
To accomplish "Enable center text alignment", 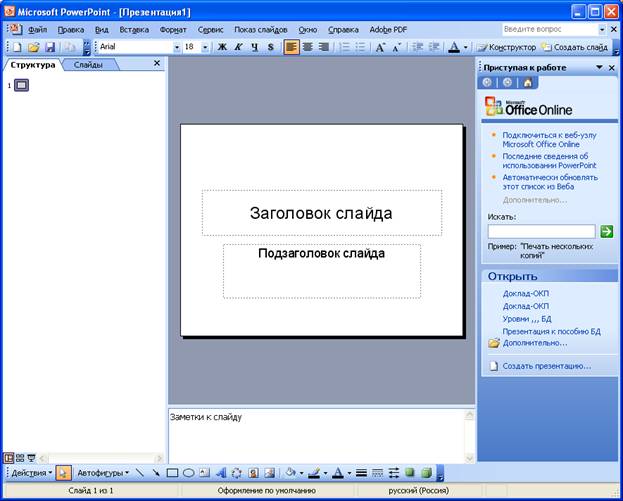I will [307, 47].
